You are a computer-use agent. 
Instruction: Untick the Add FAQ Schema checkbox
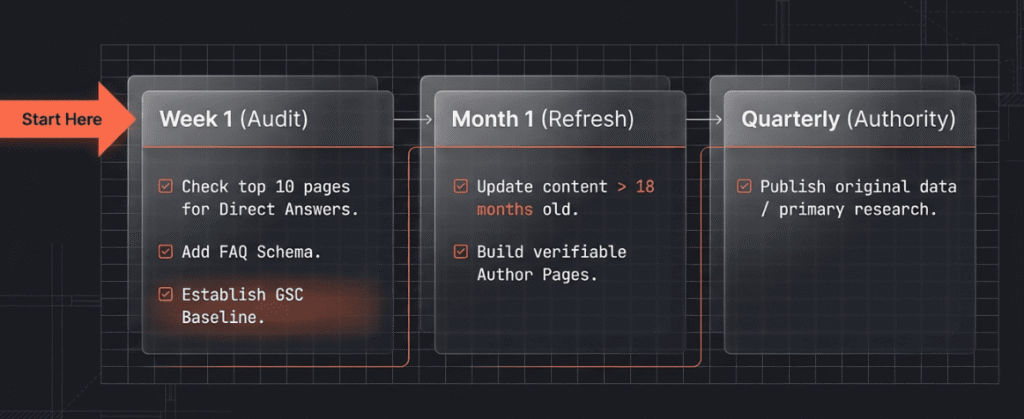(x=165, y=252)
